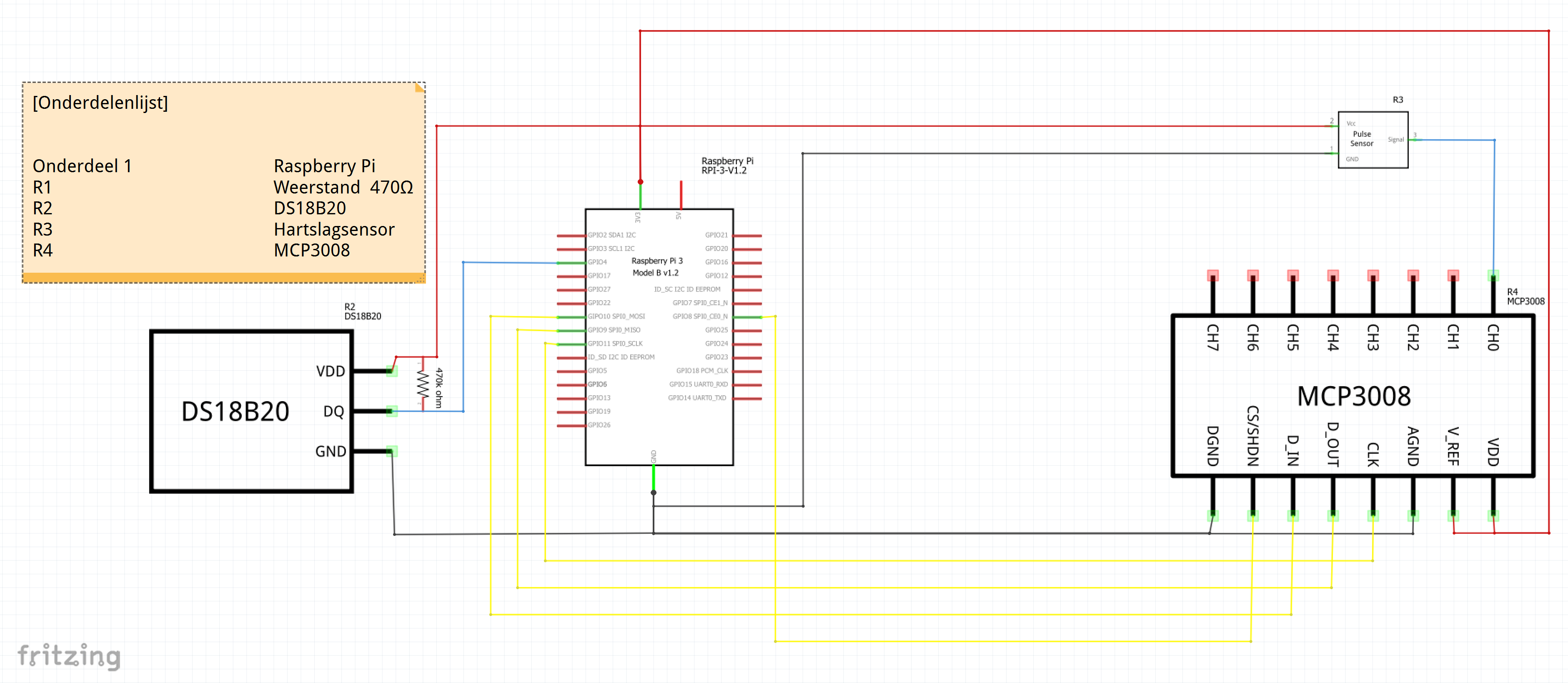The width and height of the screenshot is (1568, 683).
Task: Click the GPIO26 pin on the Pi
Action: (571, 425)
